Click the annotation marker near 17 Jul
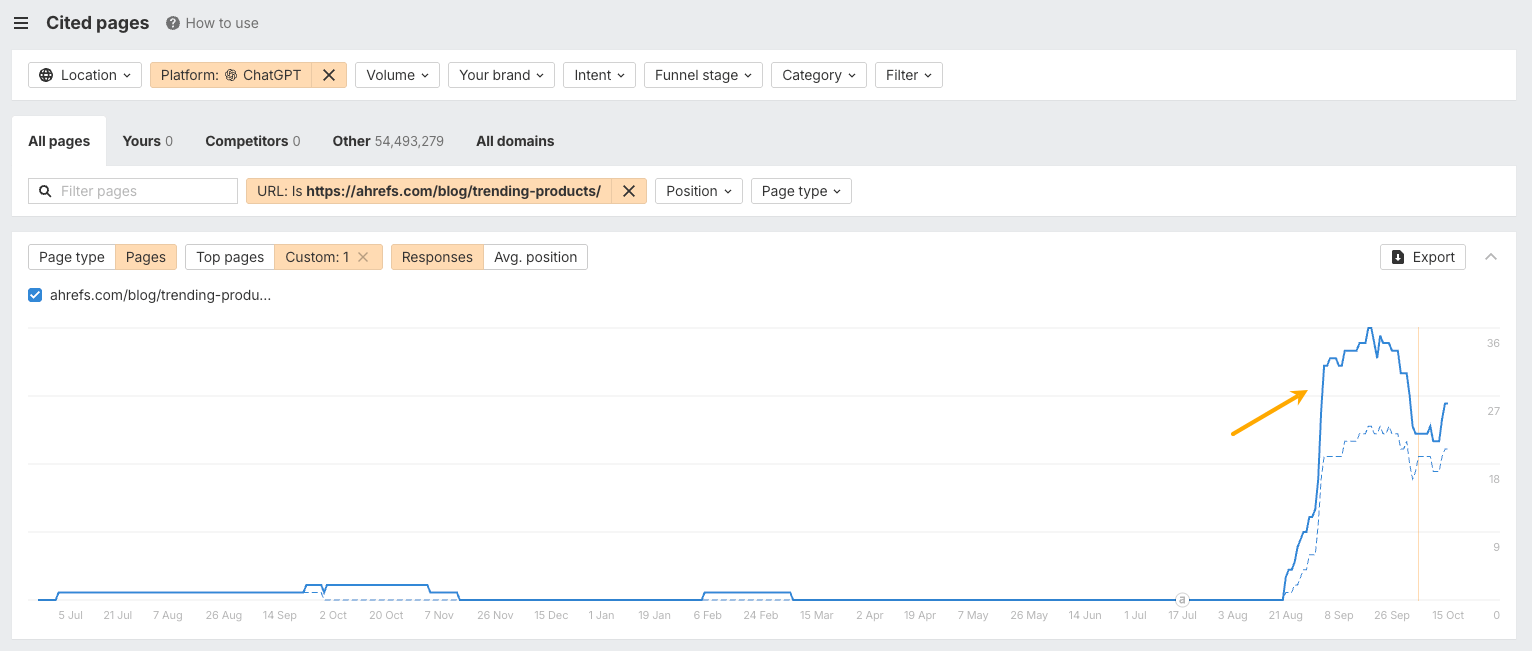Screen dimensions: 1532x651 [x=1182, y=600]
